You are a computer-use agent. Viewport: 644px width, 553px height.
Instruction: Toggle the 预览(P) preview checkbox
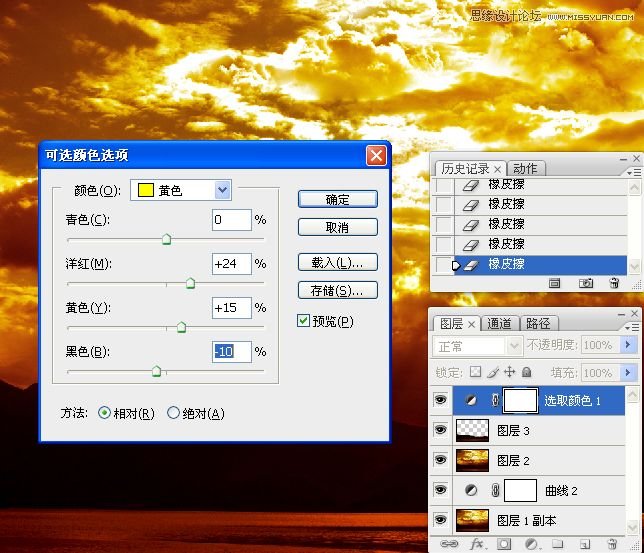tap(303, 320)
